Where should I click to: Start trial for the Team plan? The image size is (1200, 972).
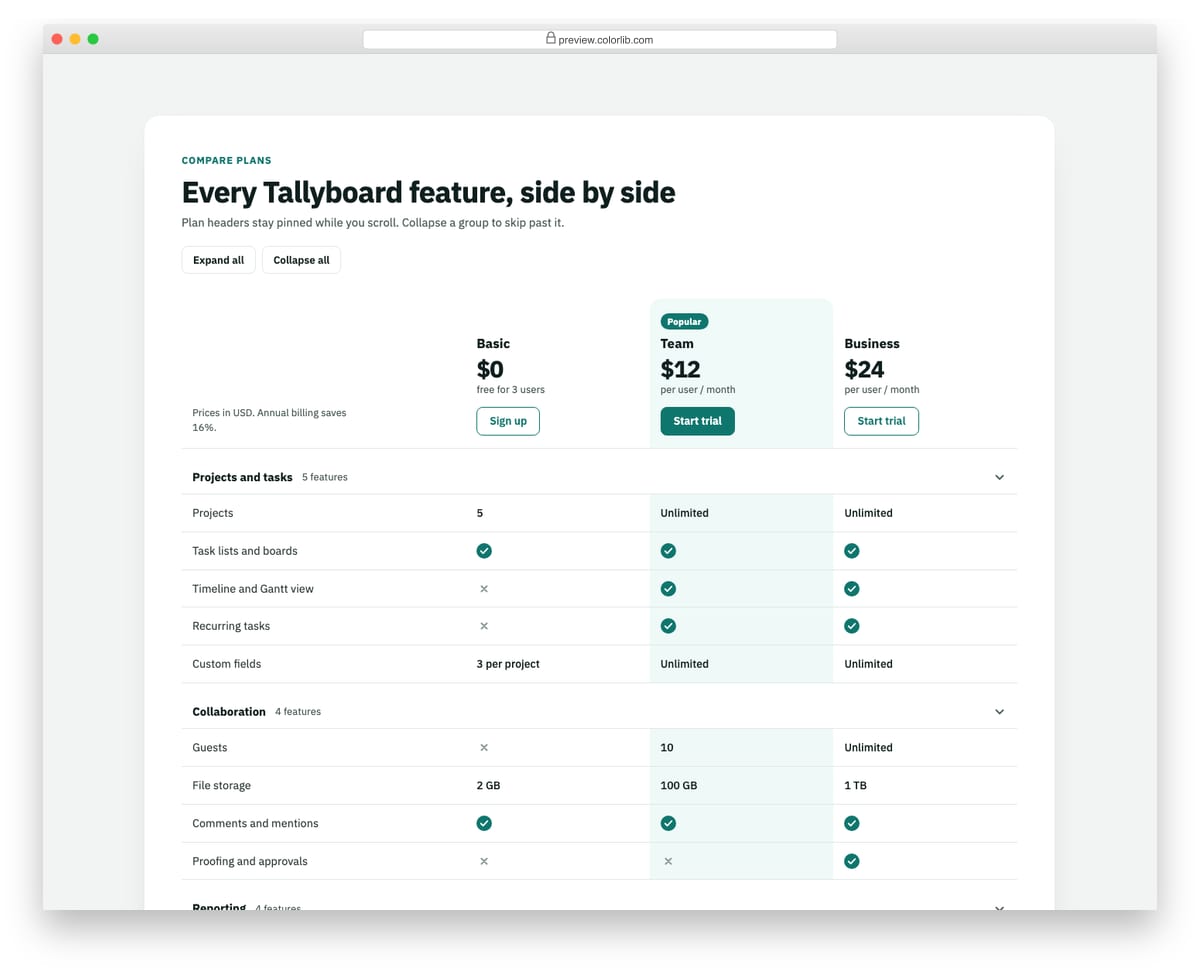(x=697, y=421)
